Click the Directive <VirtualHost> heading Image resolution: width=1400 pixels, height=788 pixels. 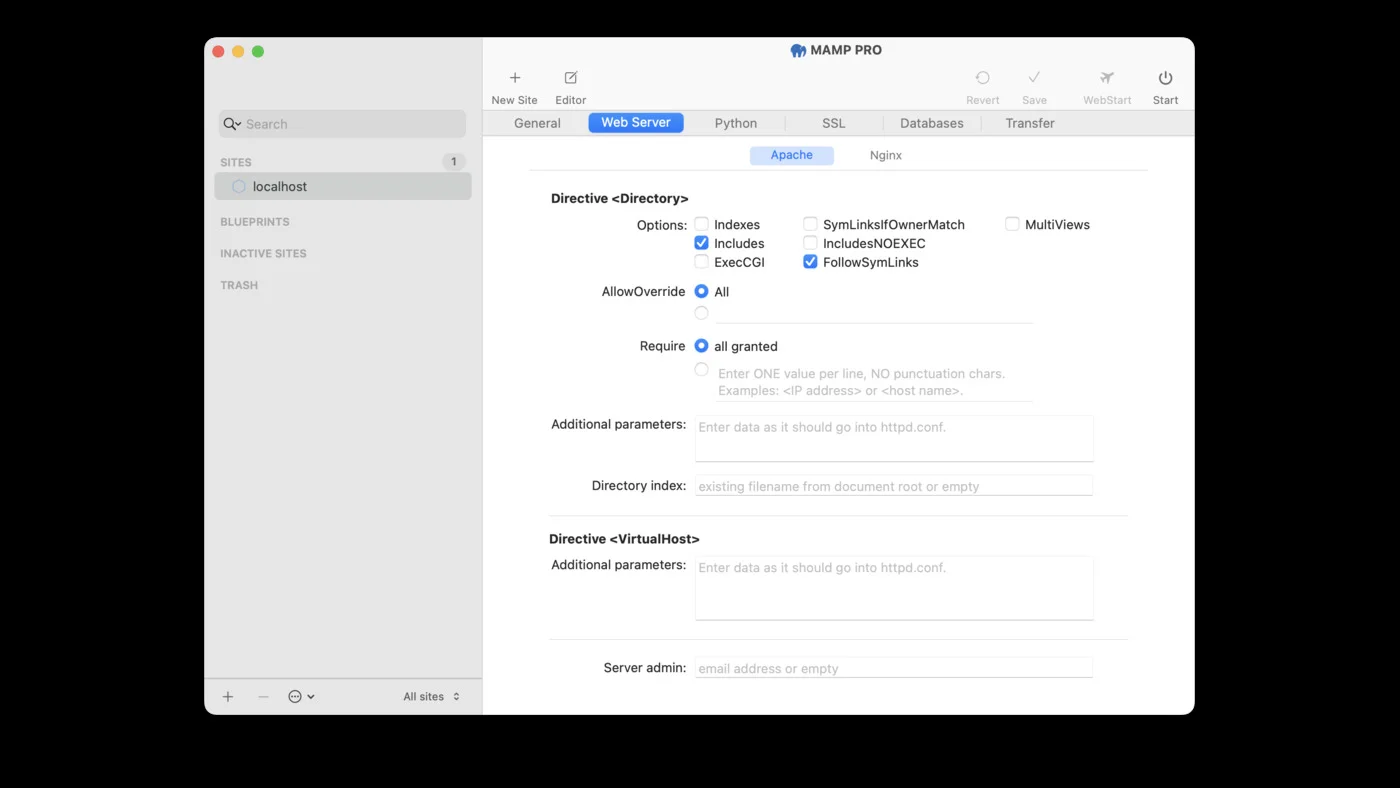[624, 539]
